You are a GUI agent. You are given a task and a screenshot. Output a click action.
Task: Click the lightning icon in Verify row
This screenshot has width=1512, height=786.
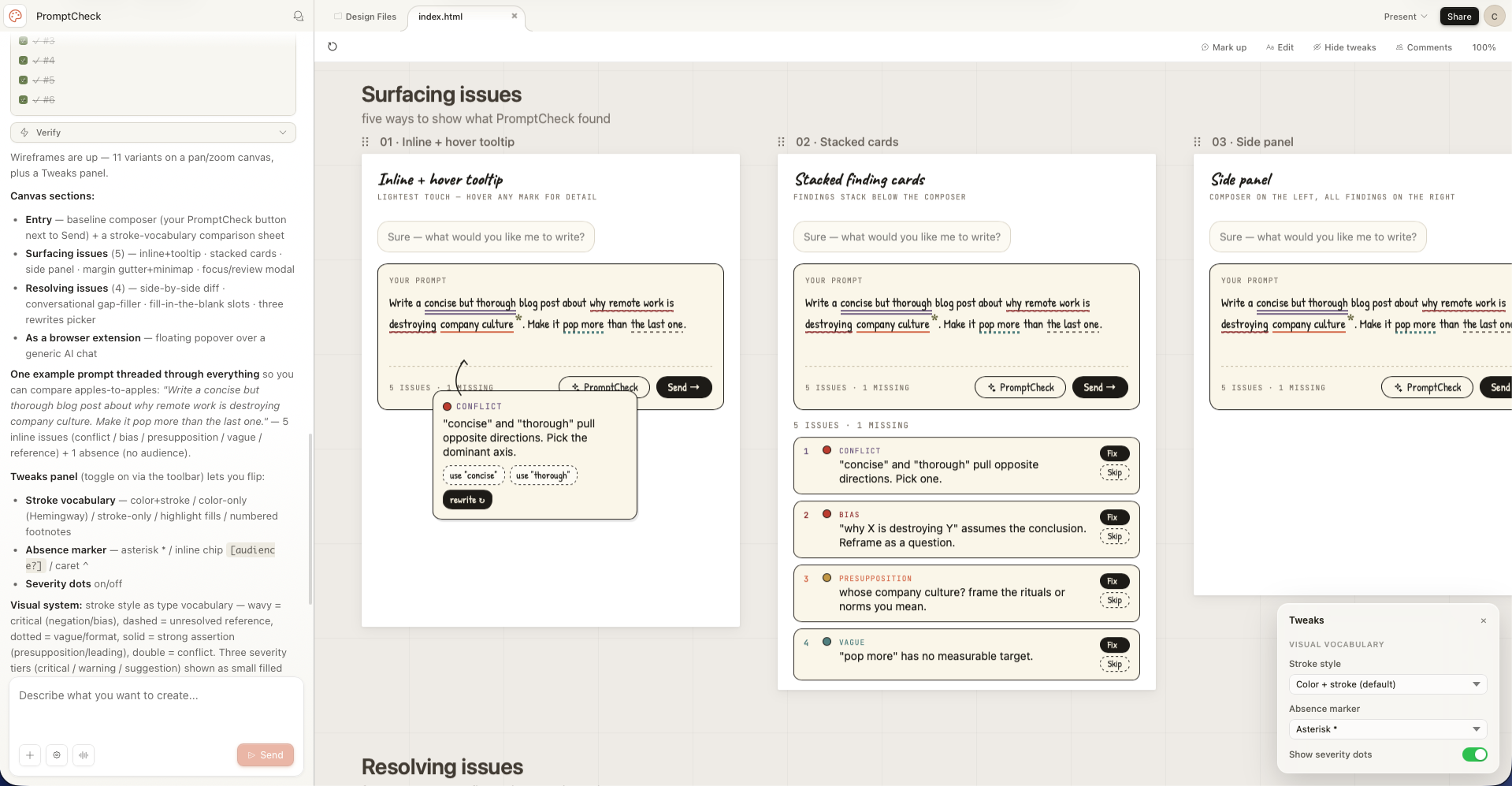click(x=24, y=132)
